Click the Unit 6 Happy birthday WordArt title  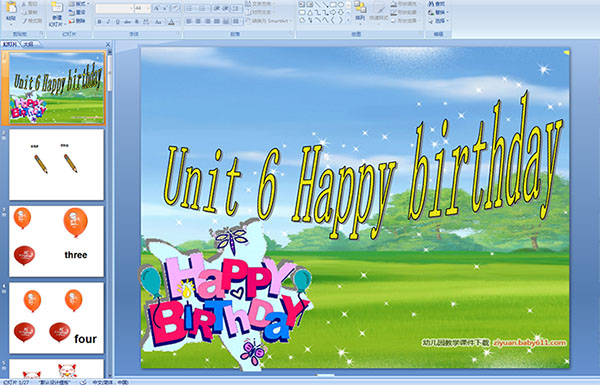click(x=364, y=166)
